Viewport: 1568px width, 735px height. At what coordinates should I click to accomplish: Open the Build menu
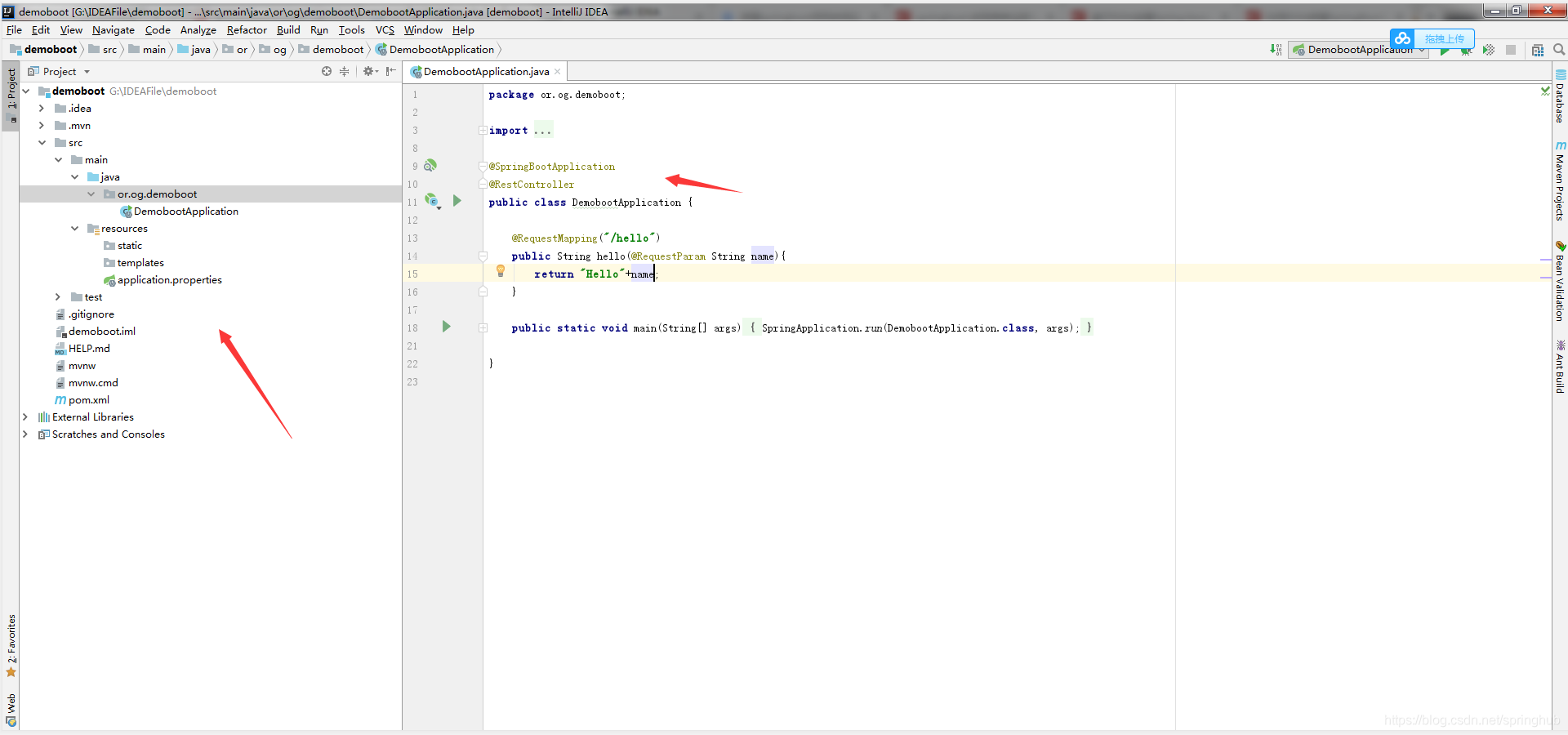pyautogui.click(x=288, y=30)
